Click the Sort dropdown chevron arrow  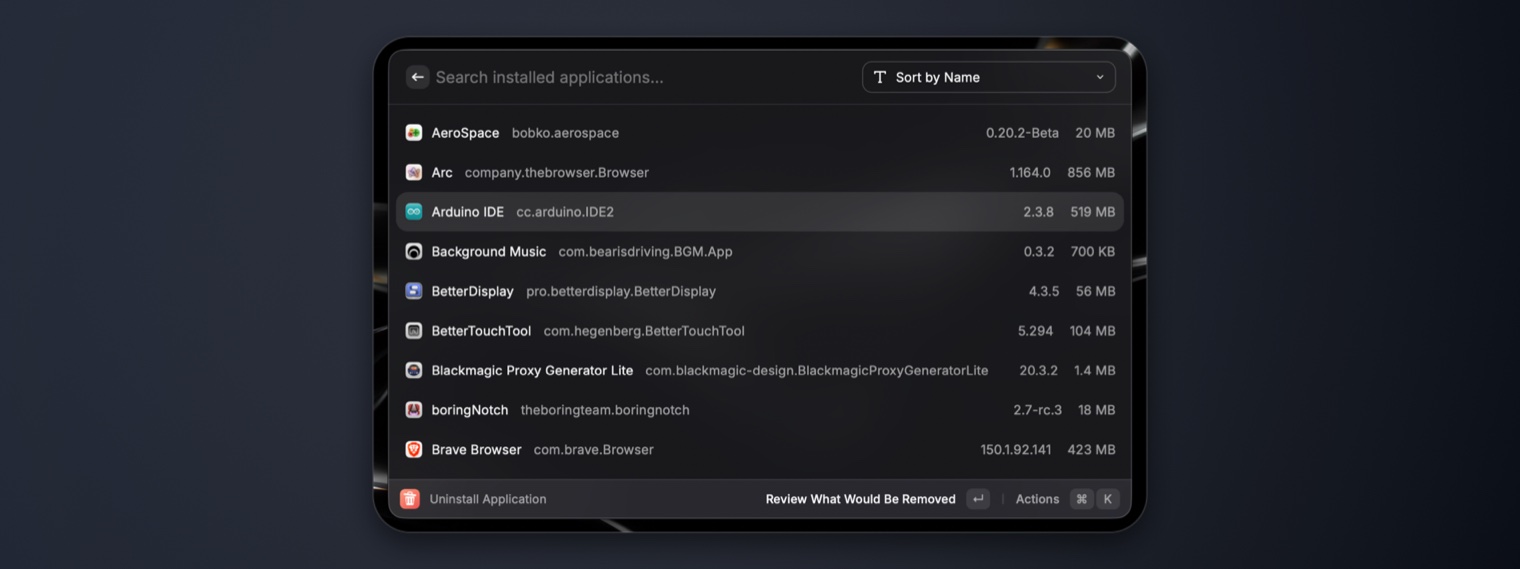[x=1100, y=77]
